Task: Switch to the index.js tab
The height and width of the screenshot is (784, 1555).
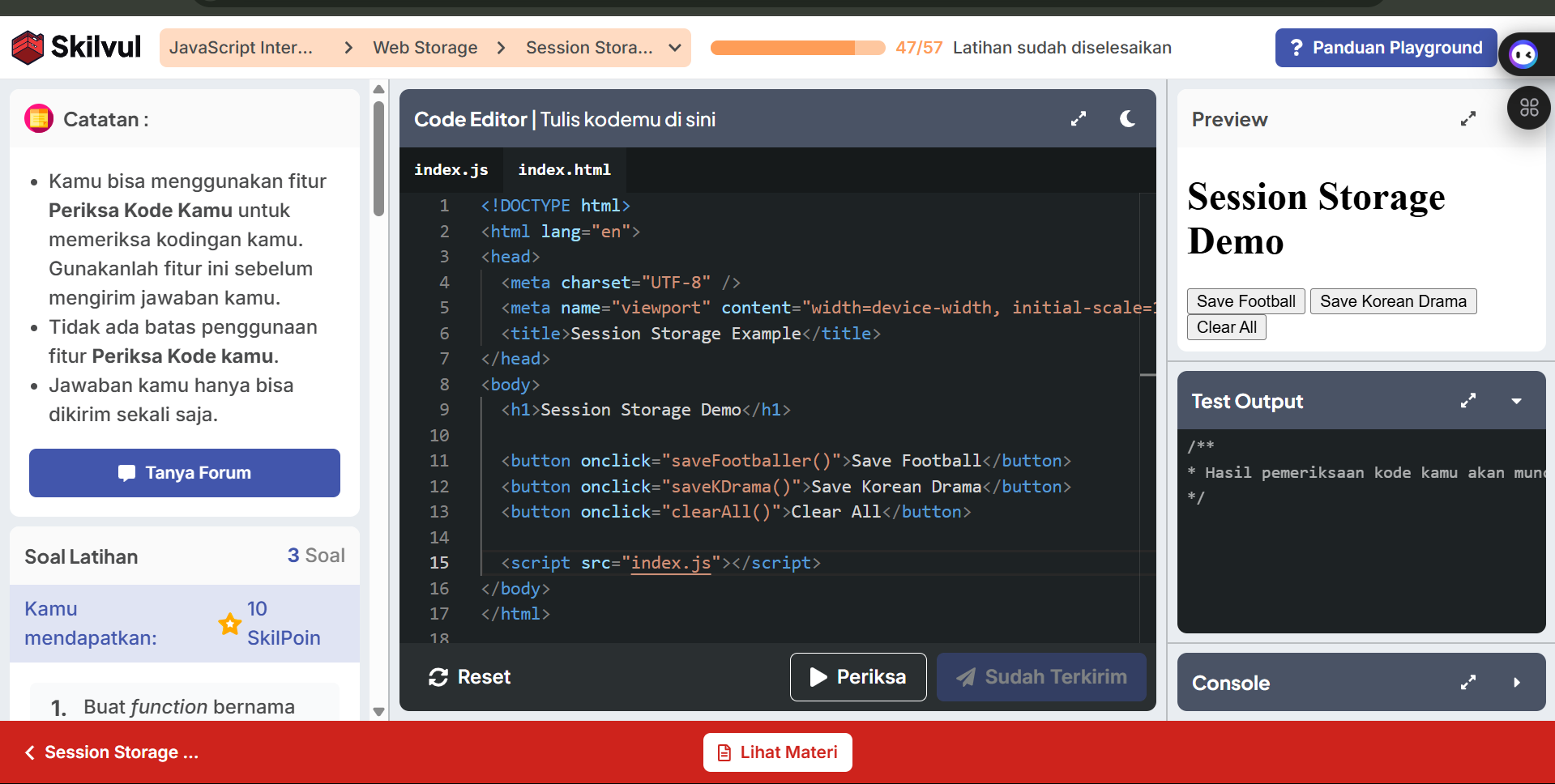Action: 451,170
